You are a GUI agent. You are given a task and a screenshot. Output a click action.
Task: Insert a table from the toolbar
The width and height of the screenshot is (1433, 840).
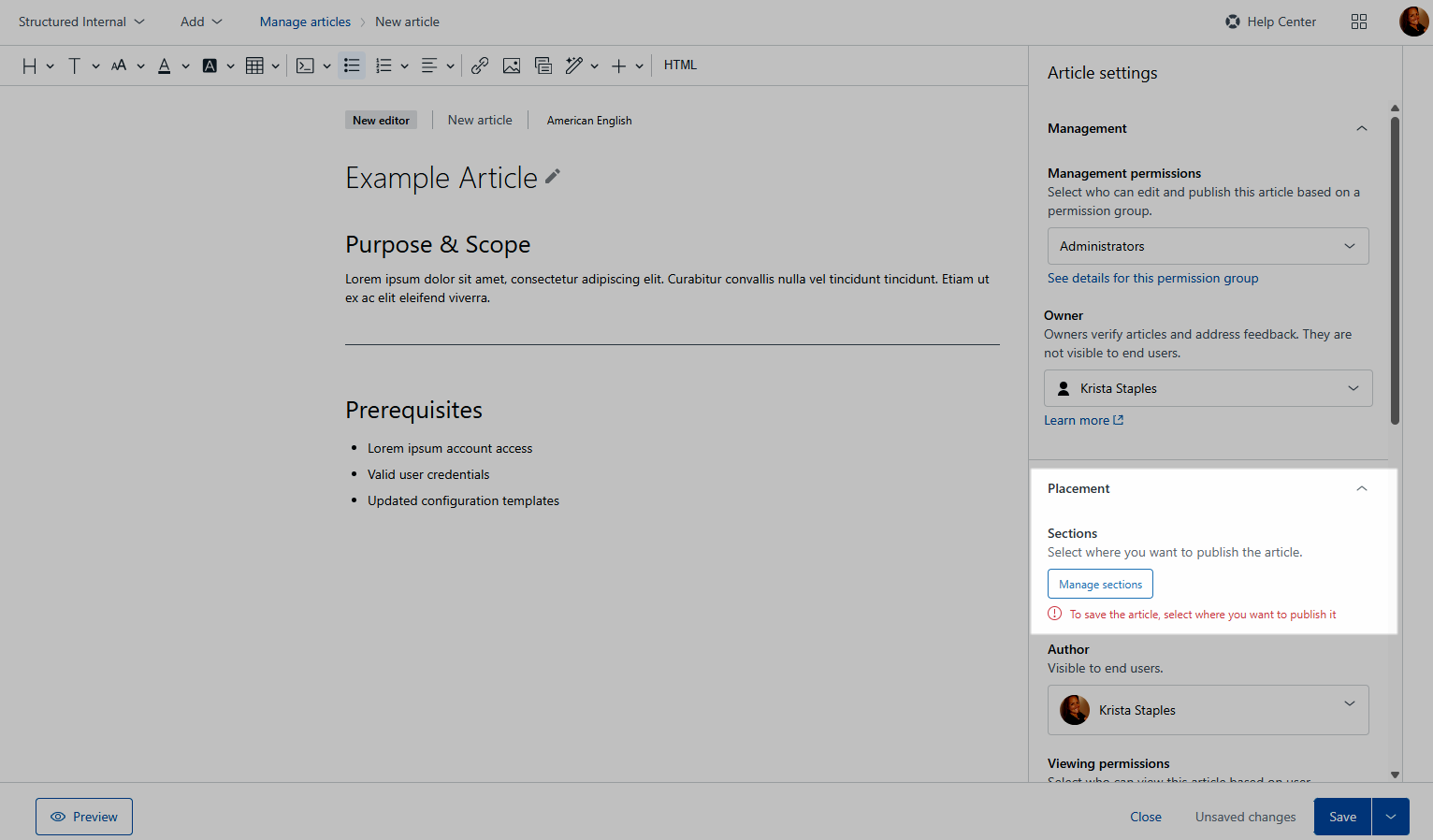click(x=254, y=65)
